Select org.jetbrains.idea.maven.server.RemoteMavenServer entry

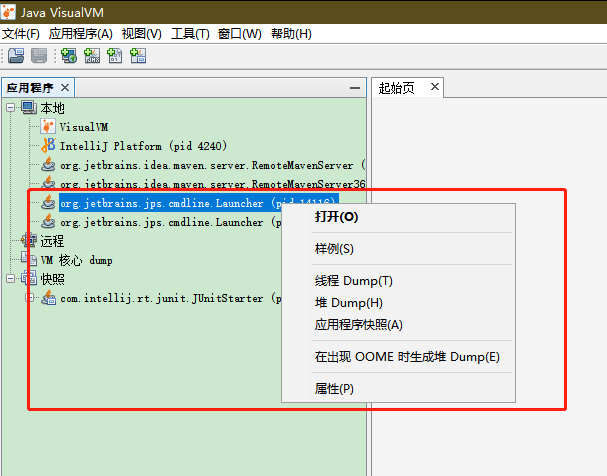click(x=213, y=165)
